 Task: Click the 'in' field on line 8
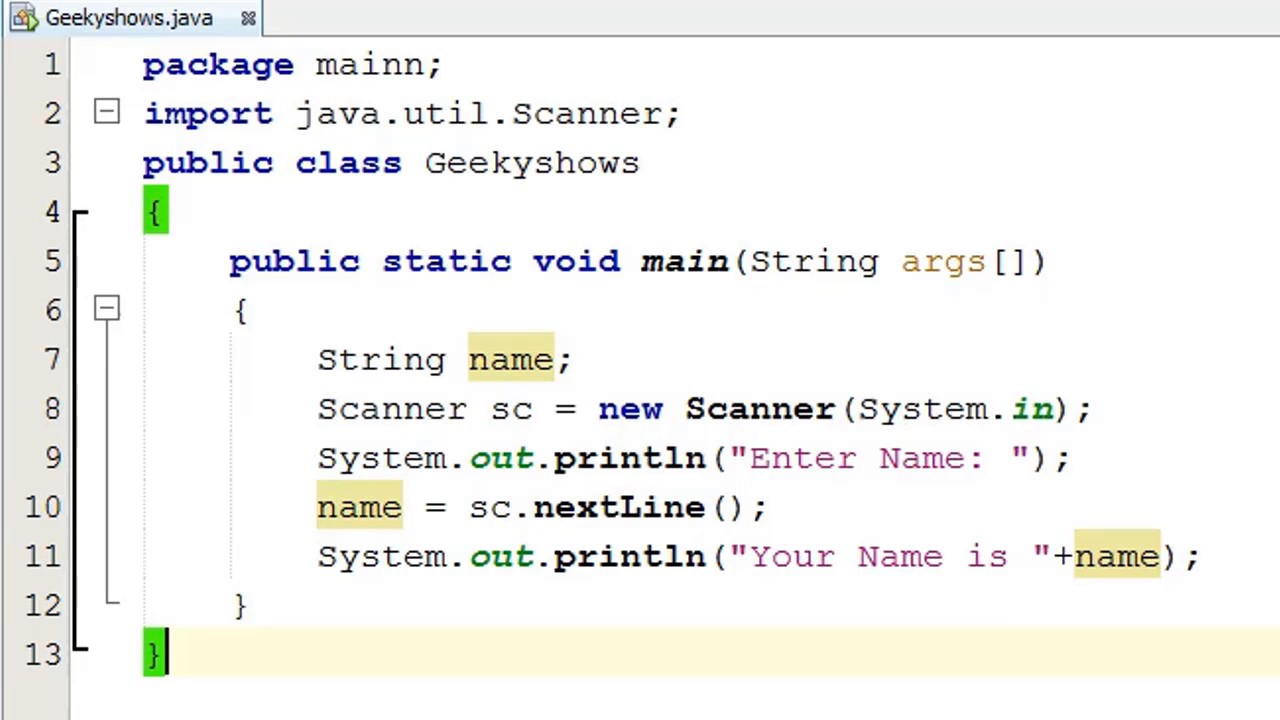tap(1032, 409)
